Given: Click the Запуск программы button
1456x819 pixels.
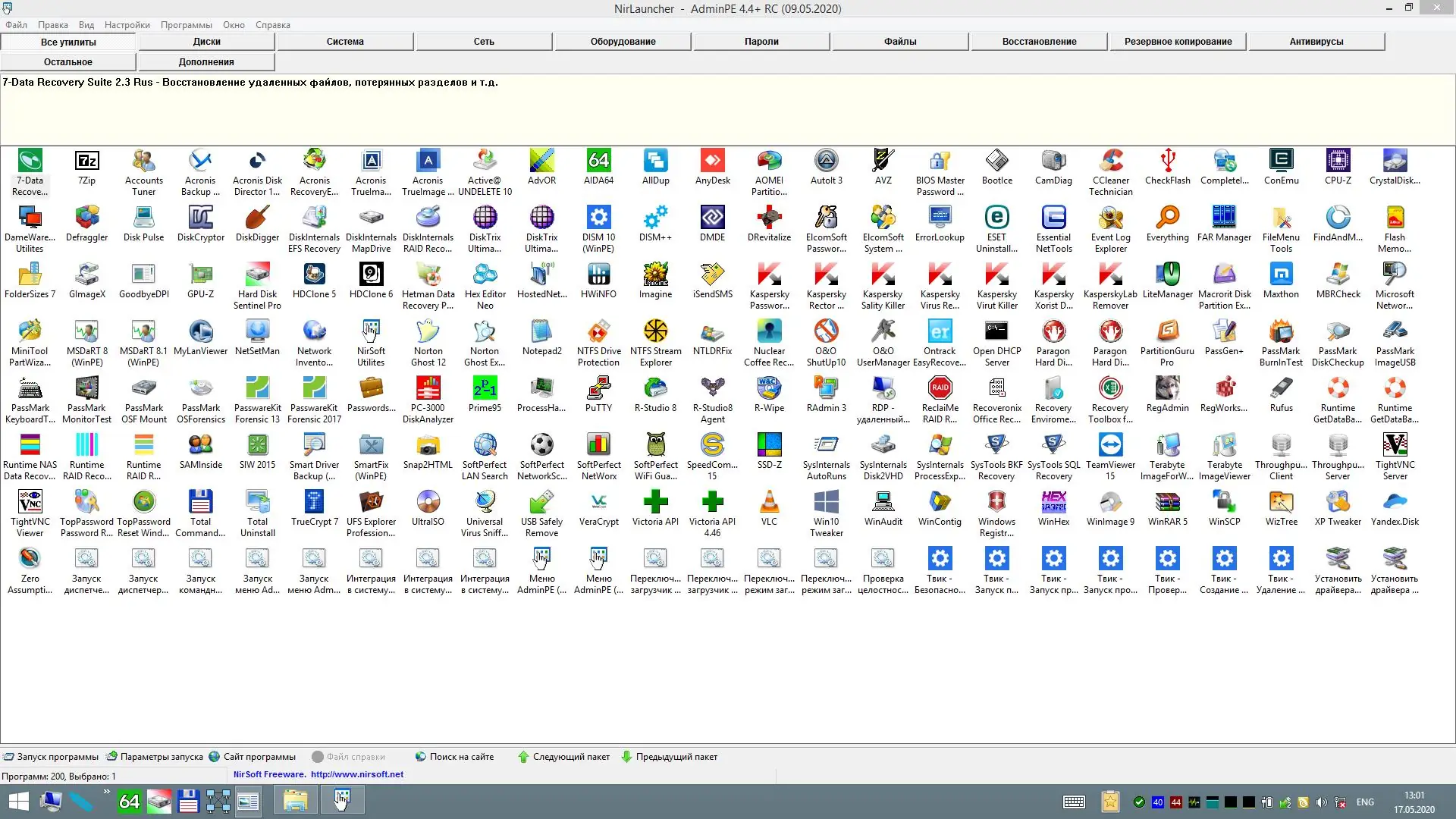Looking at the screenshot, I should point(51,757).
